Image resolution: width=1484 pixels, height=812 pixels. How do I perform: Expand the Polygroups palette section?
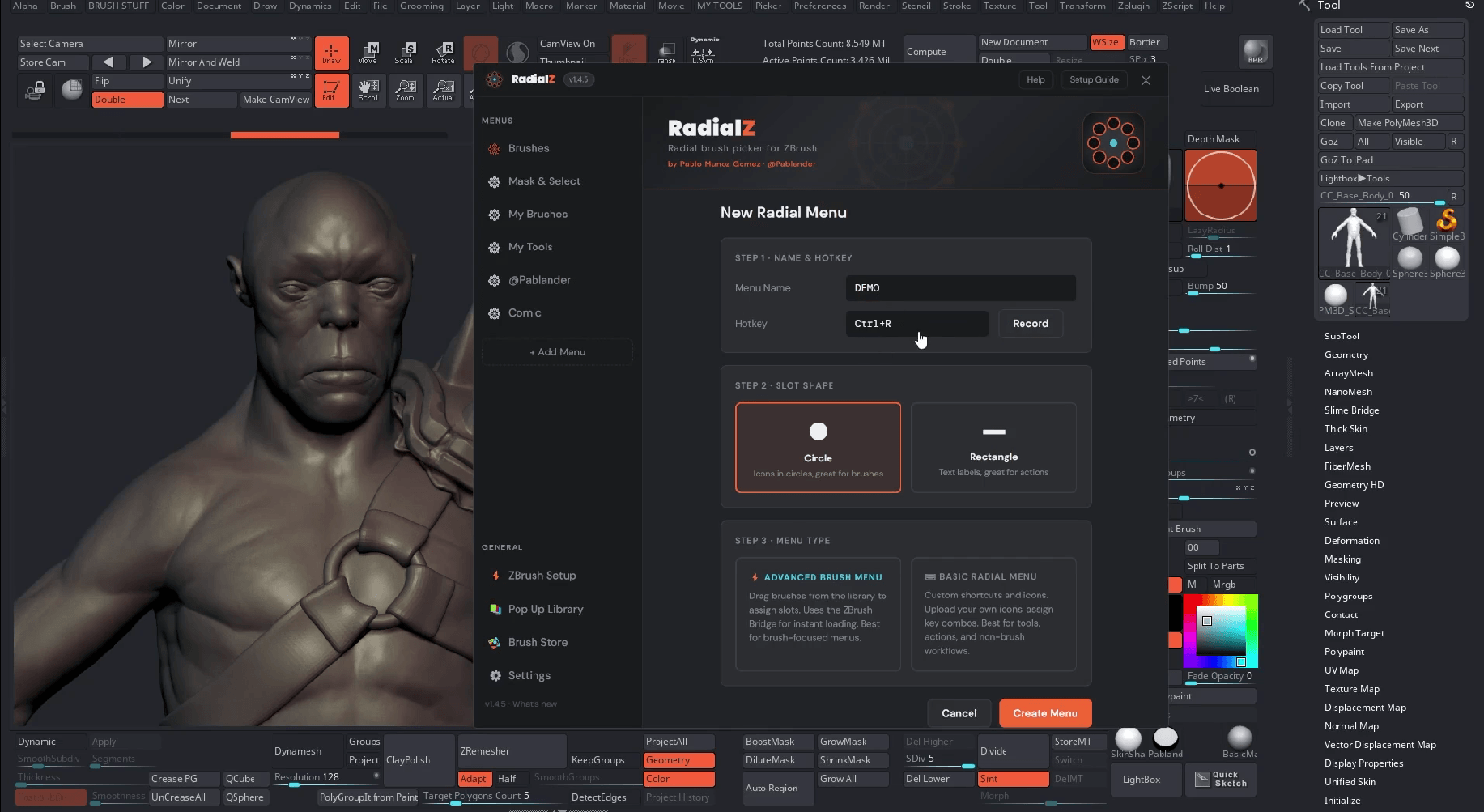(x=1349, y=597)
